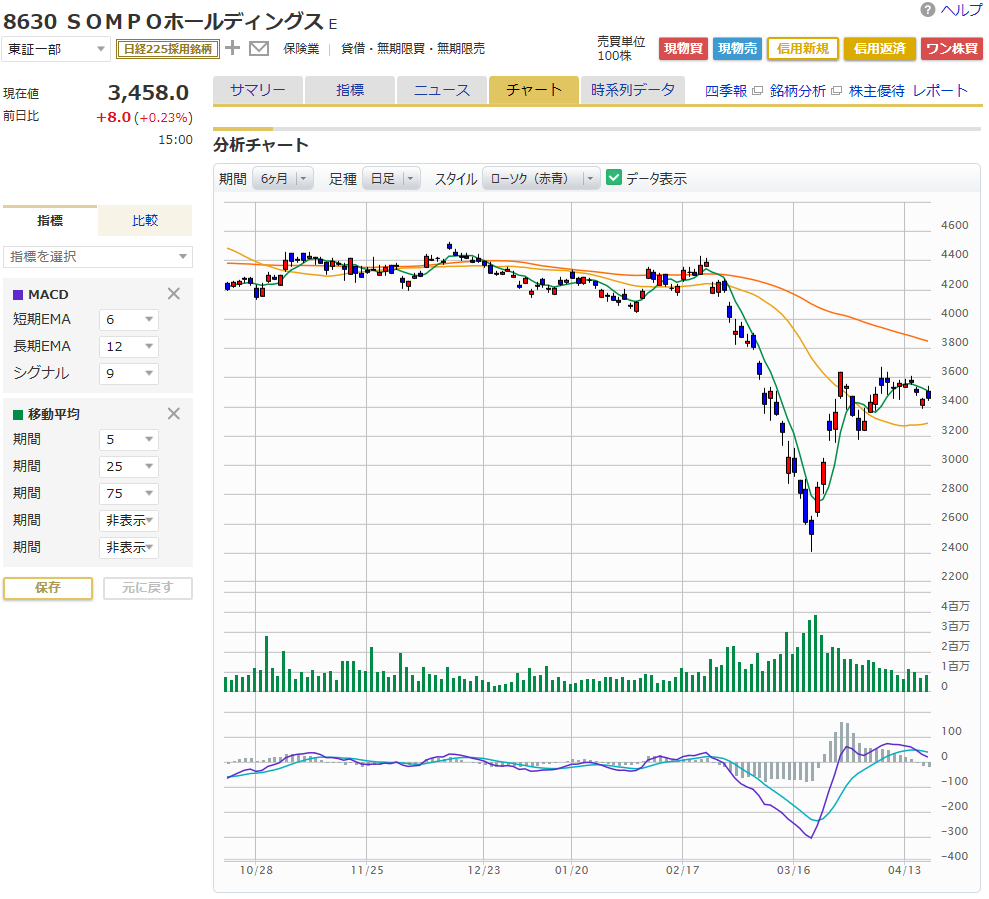The width and height of the screenshot is (989, 899).
Task: Click the purple MACD color square
Action: click(18, 295)
